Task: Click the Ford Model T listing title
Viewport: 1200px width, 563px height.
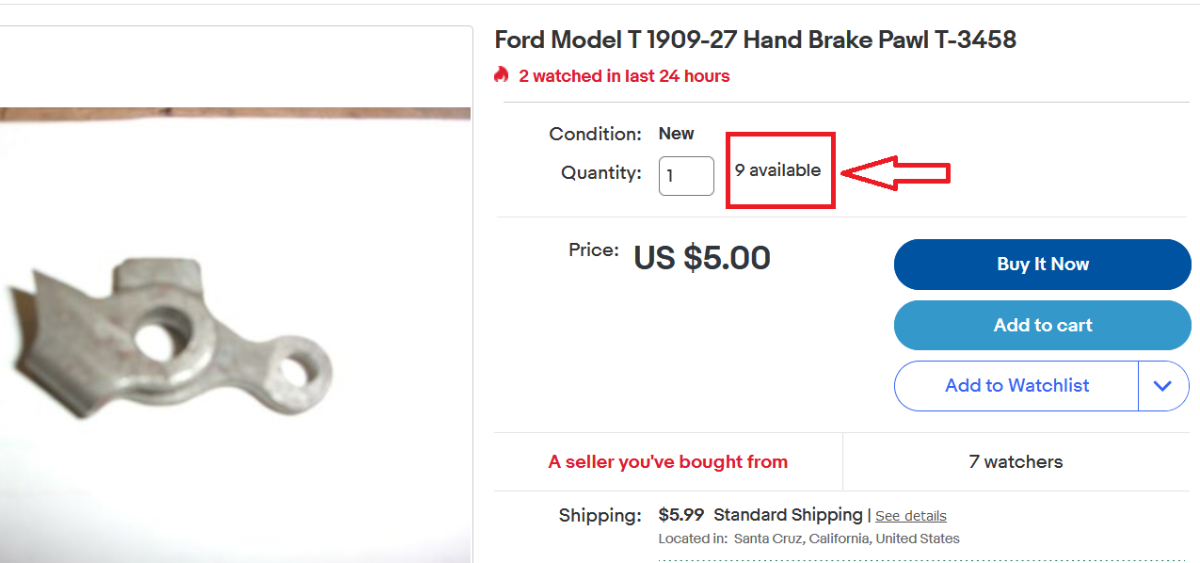Action: pos(755,40)
